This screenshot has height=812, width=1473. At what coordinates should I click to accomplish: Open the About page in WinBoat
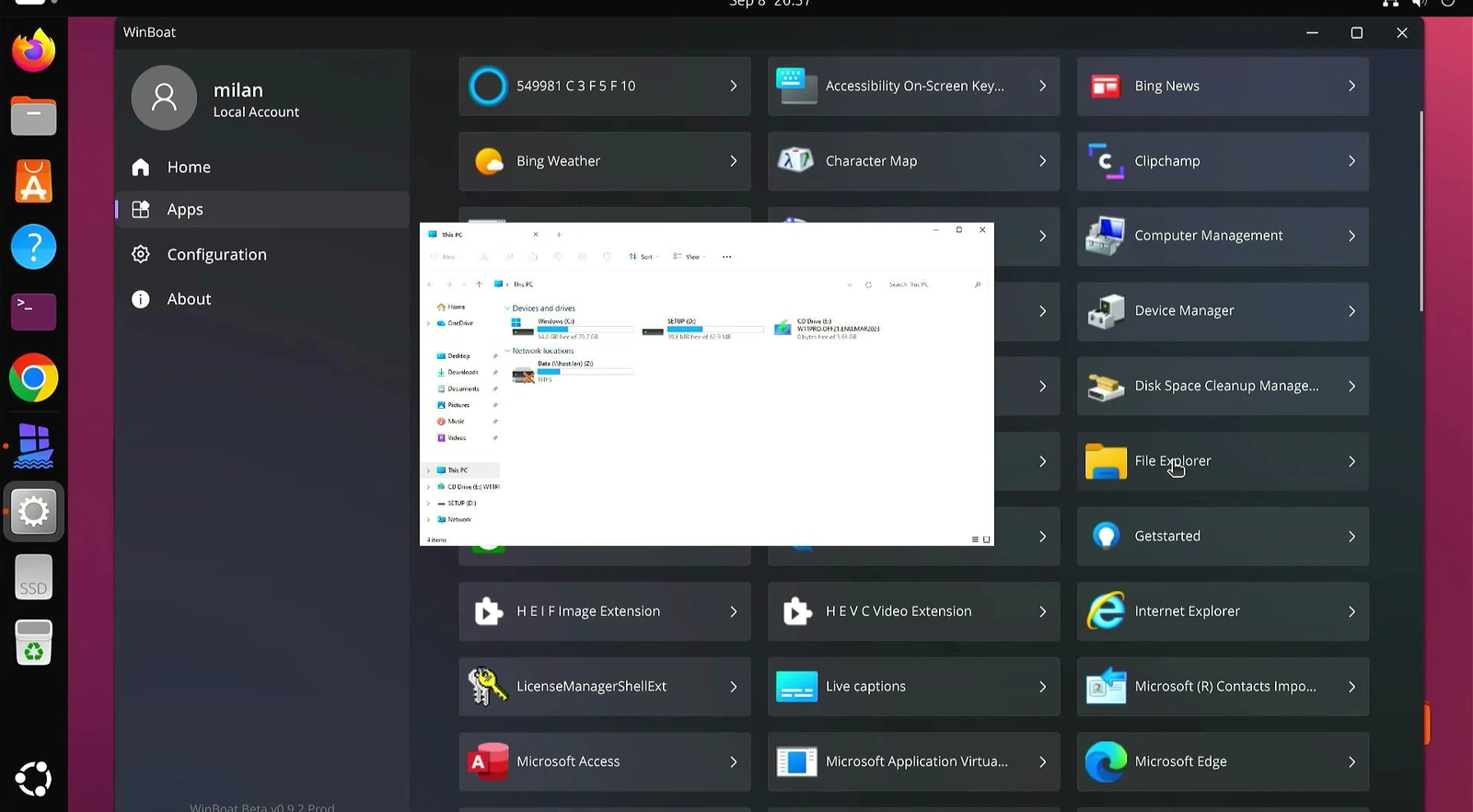(262, 299)
